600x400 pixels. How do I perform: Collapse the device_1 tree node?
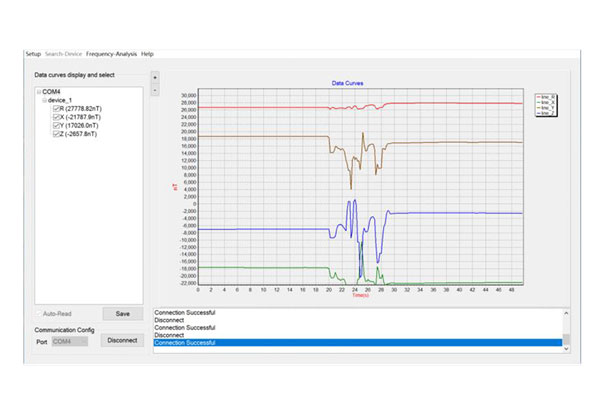(x=46, y=100)
